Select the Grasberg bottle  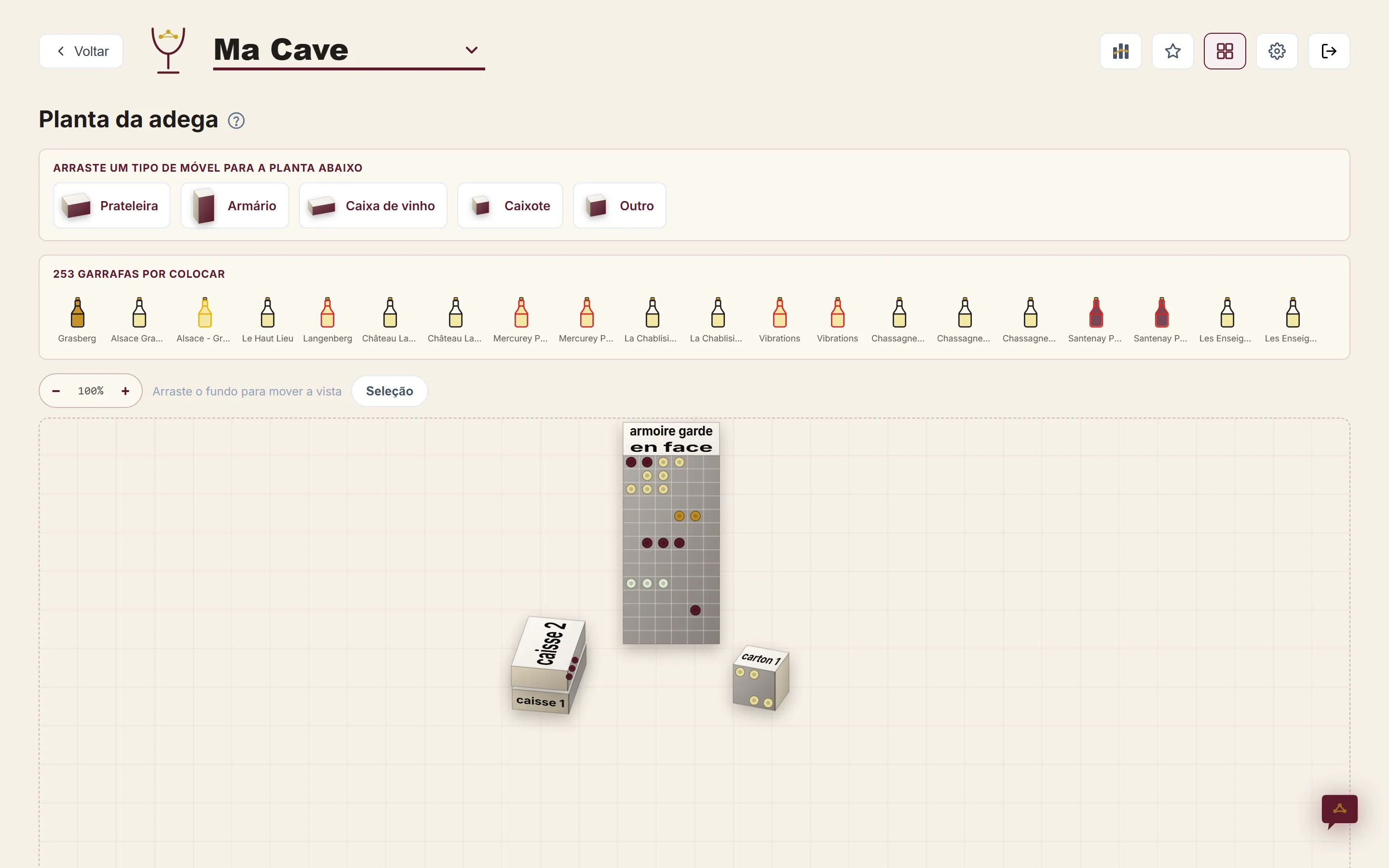(x=77, y=320)
